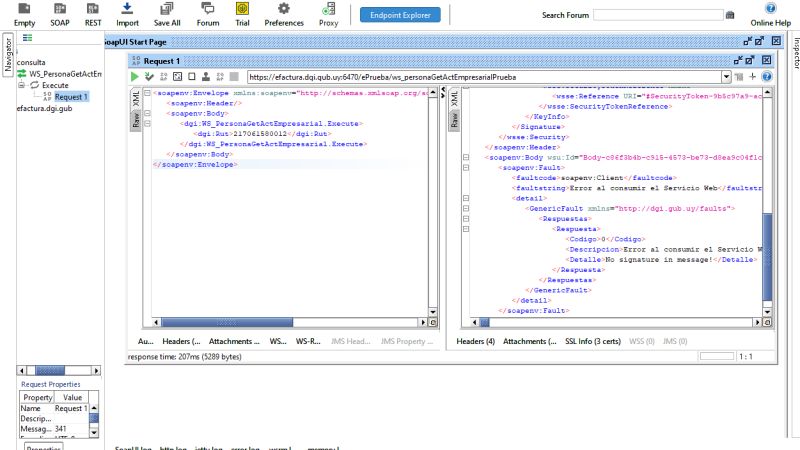Click the Rut value 217061580012
This screenshot has width=800, height=450.
[260, 134]
